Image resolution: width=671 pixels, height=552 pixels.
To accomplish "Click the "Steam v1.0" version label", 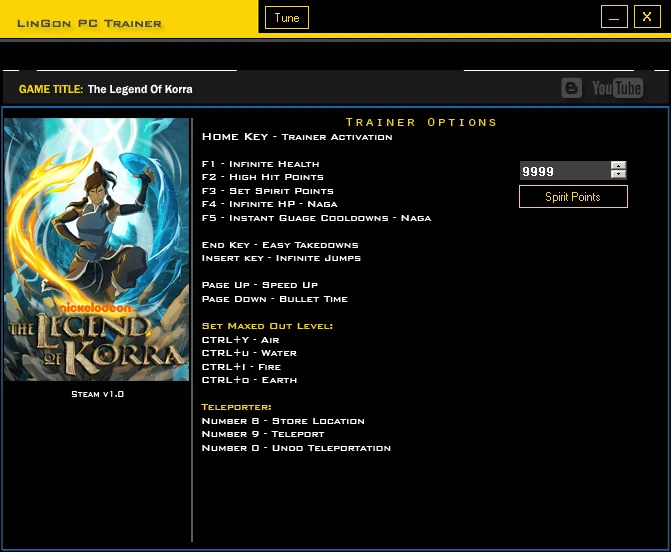I will point(98,394).
